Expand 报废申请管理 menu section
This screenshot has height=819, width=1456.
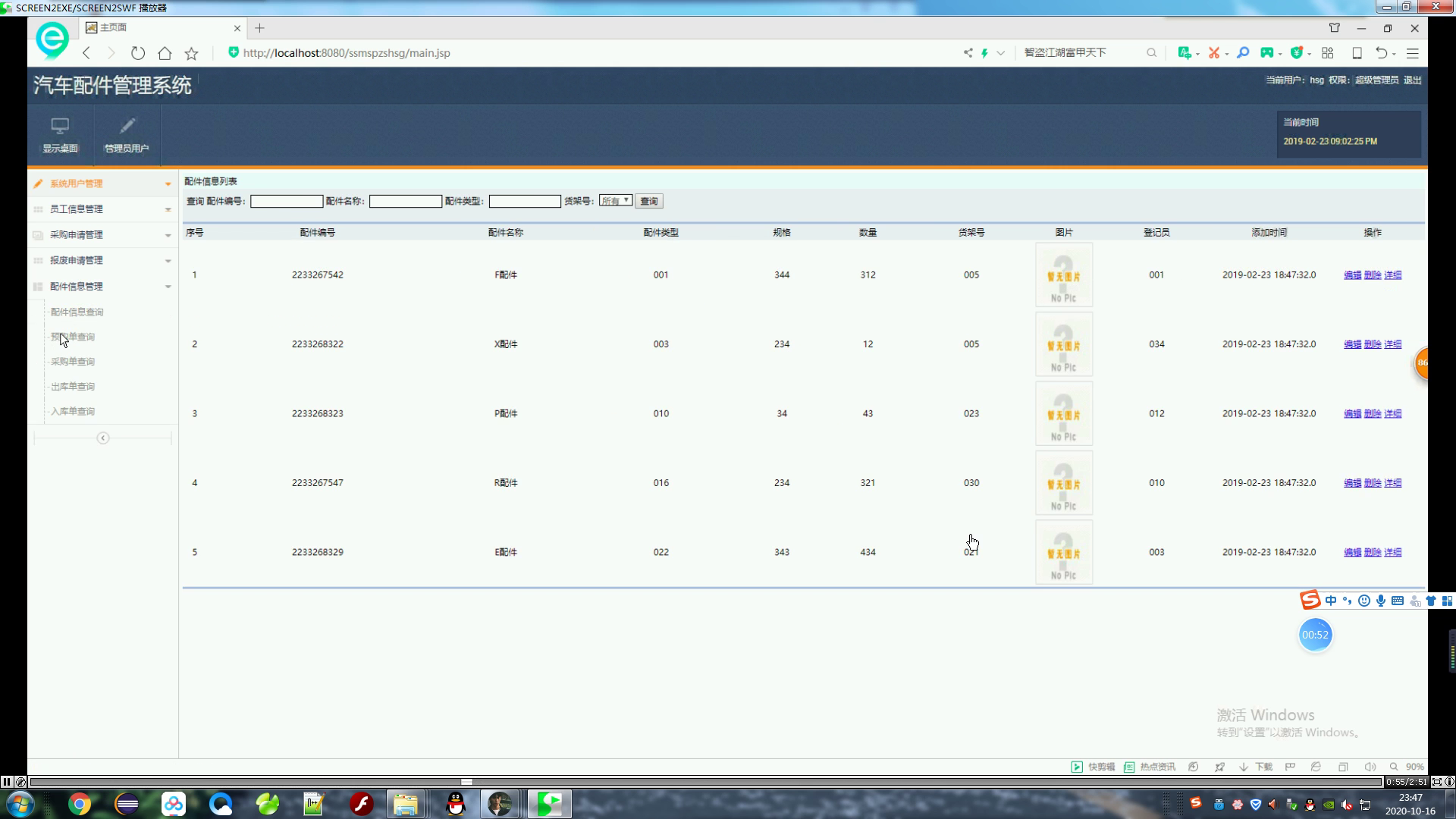tap(103, 261)
